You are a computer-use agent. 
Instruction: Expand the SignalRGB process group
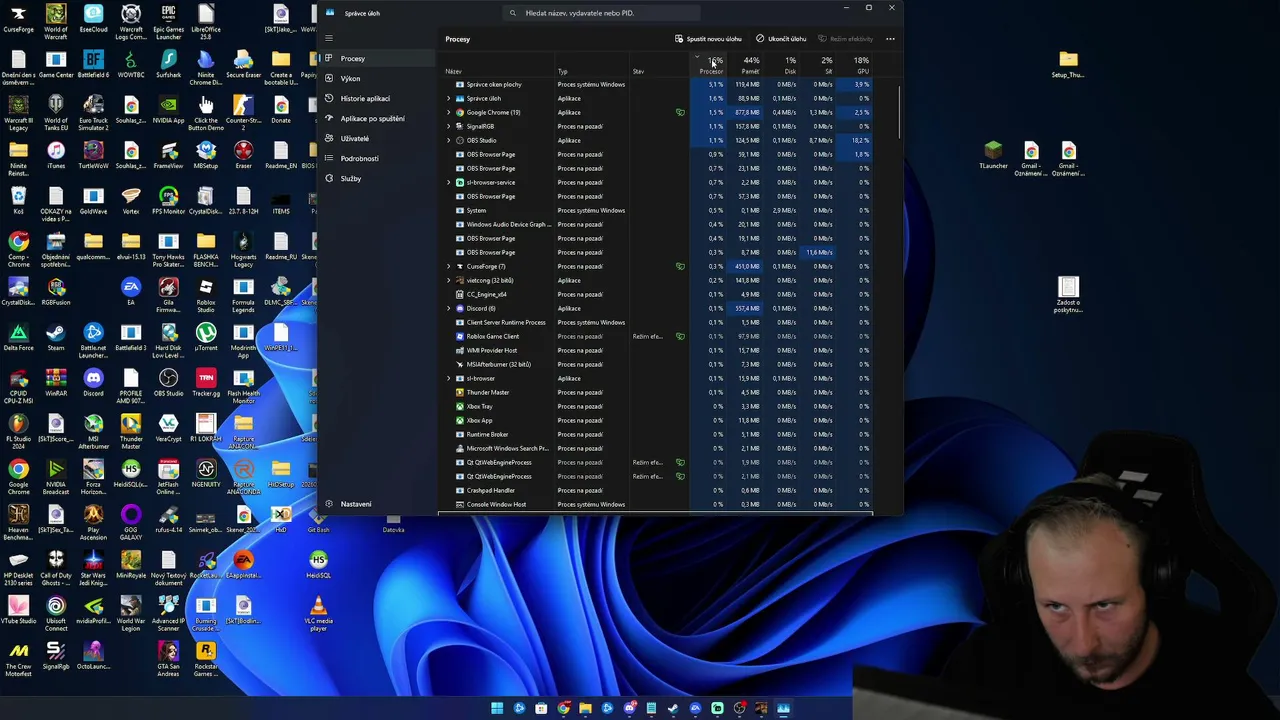coord(448,126)
